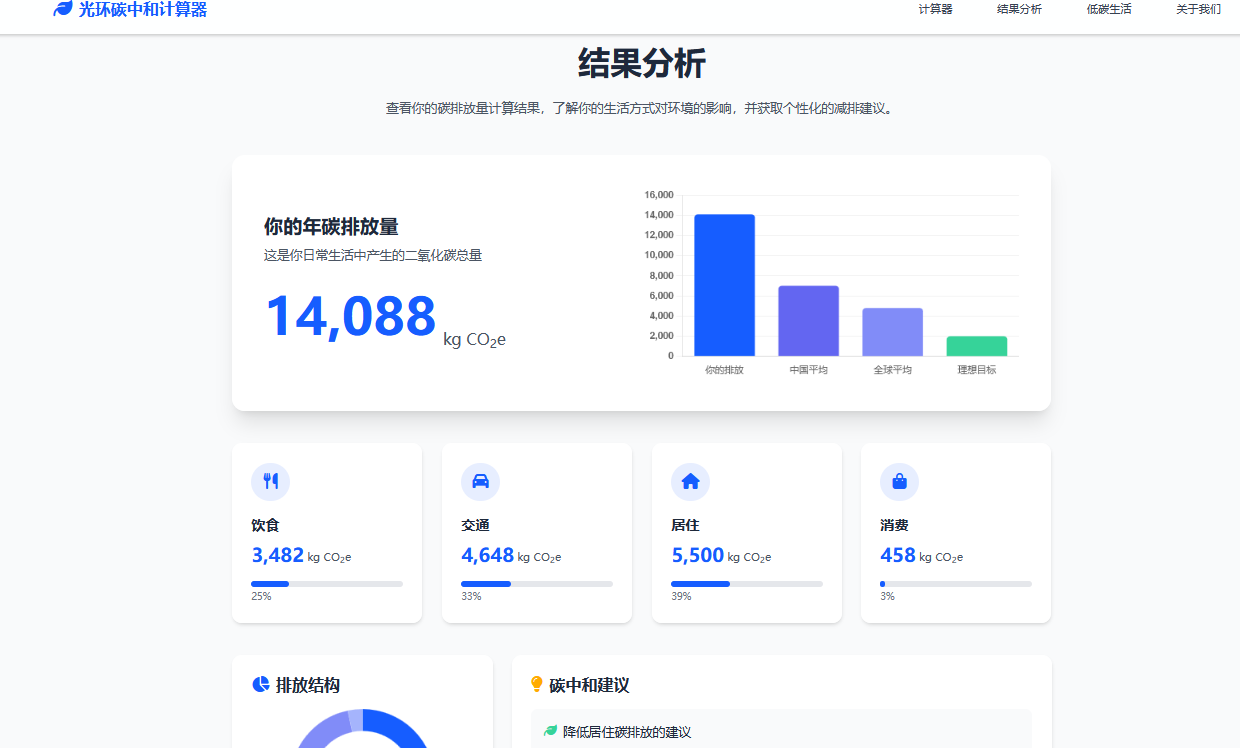Click the 中国平均 x-axis label
The width and height of the screenshot is (1240, 748).
coord(808,370)
